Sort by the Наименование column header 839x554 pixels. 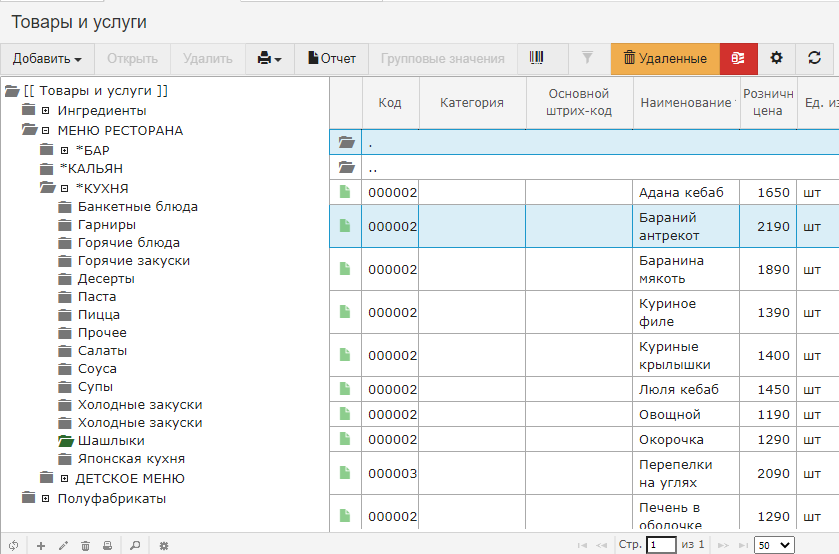[x=684, y=103]
